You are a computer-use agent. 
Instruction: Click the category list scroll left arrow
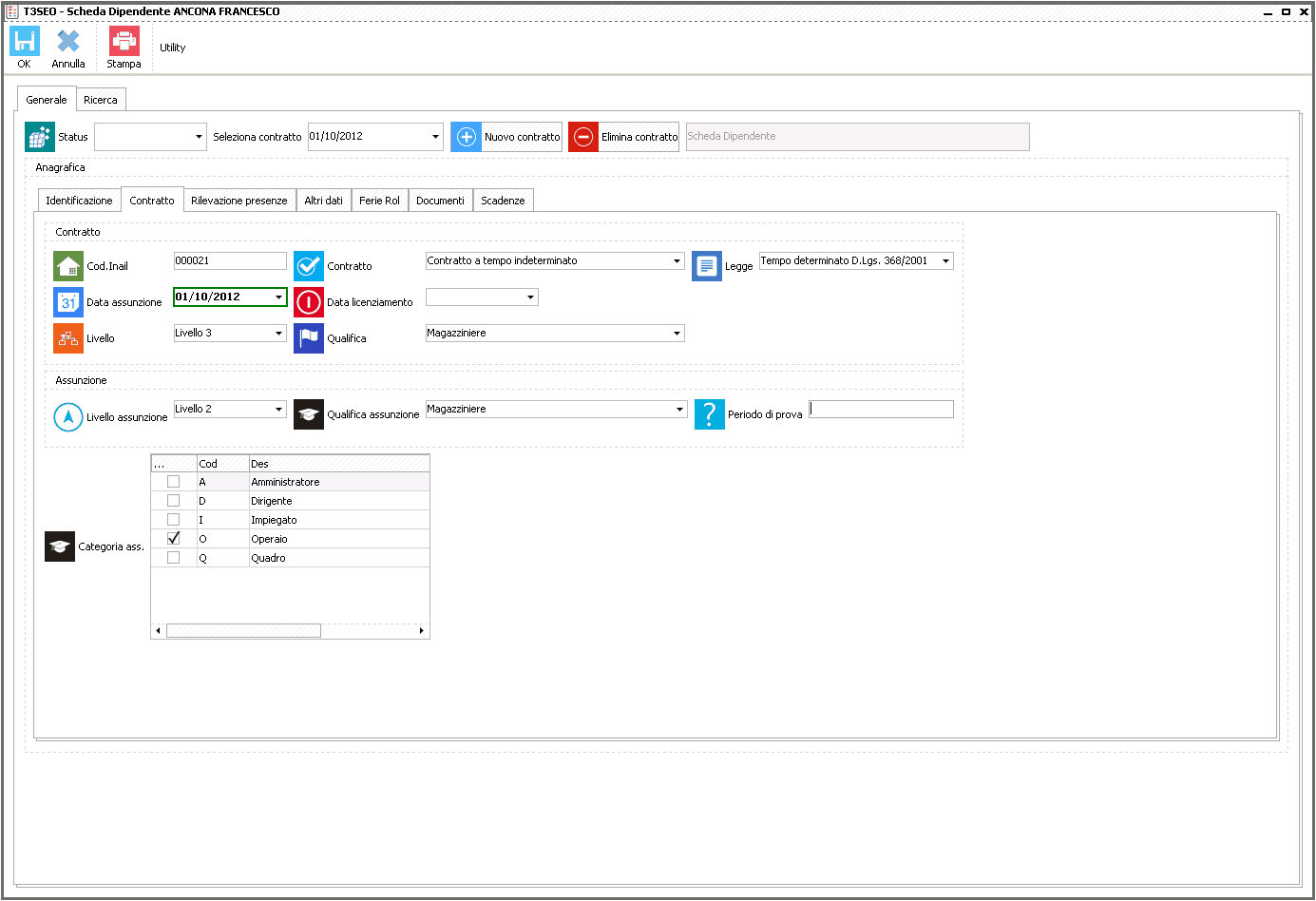click(x=158, y=630)
